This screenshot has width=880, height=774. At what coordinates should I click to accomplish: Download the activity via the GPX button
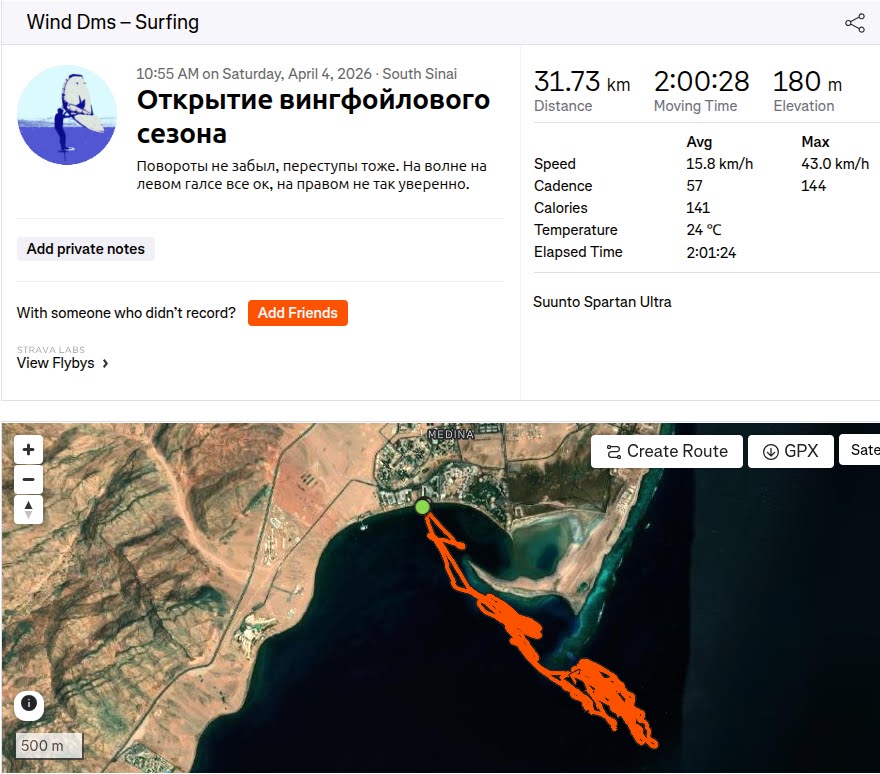pyautogui.click(x=790, y=451)
